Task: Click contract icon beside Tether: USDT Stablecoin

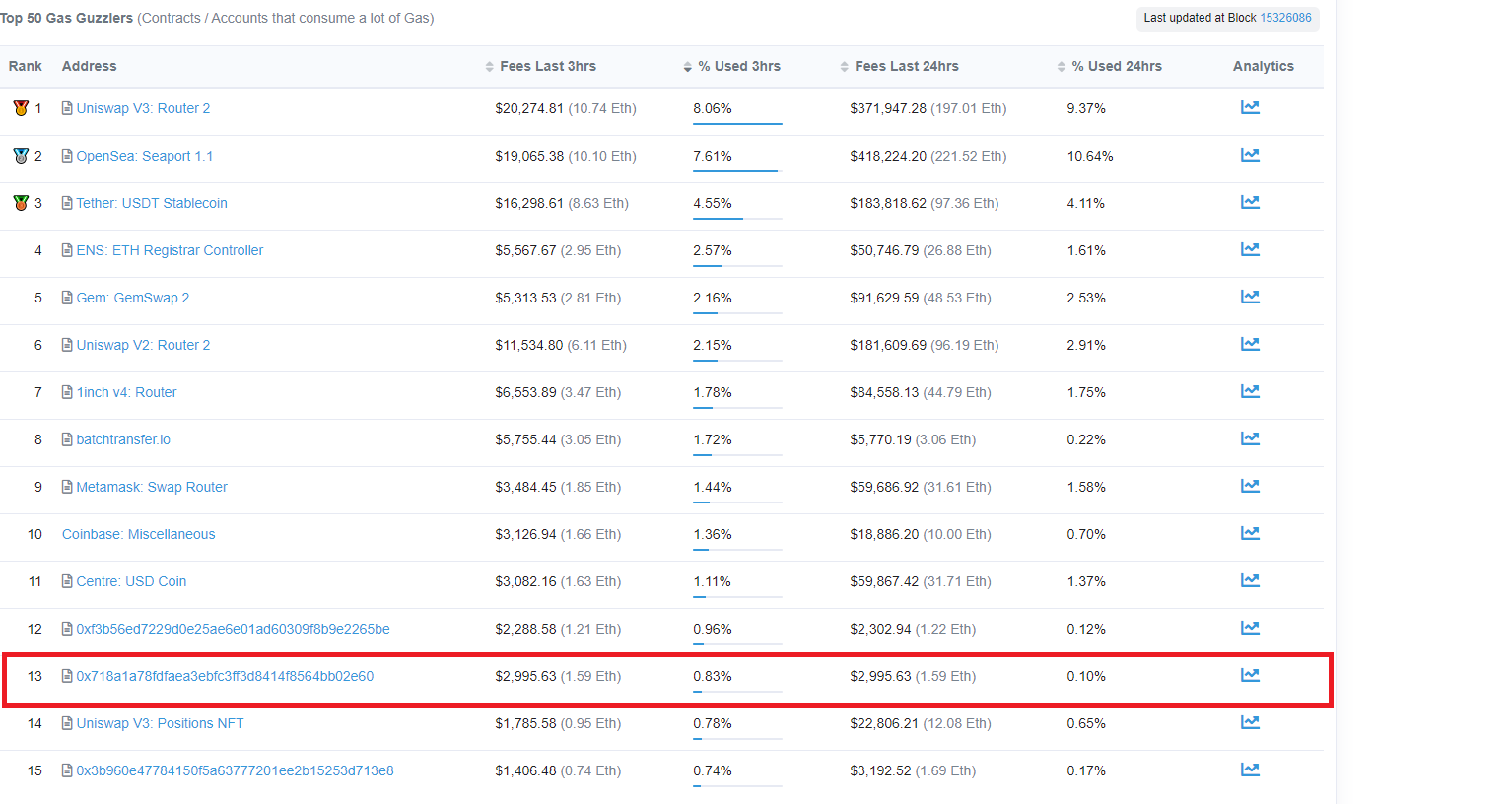Action: (x=67, y=203)
